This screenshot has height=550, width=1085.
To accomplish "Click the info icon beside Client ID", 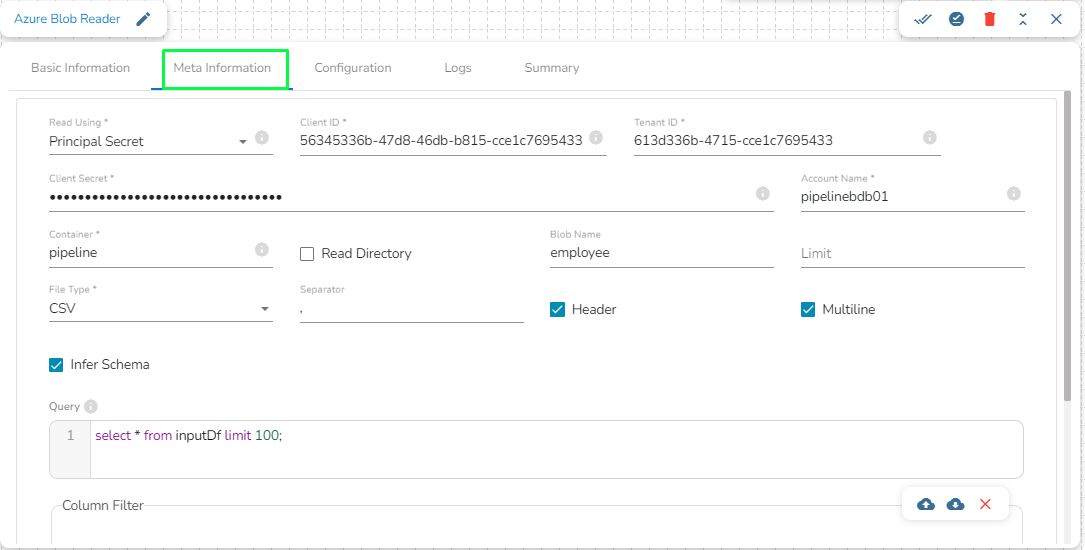I will tap(595, 137).
